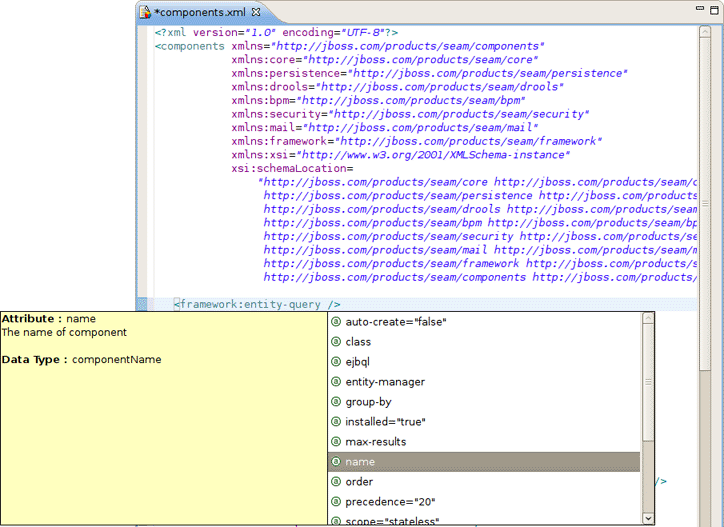Choose the entity-manager attribute suggestion
Viewport: 724px width, 527px height.
[x=484, y=382]
